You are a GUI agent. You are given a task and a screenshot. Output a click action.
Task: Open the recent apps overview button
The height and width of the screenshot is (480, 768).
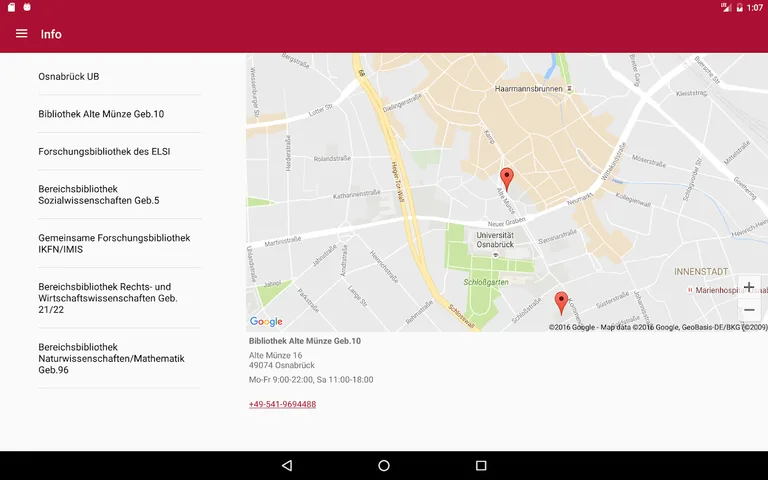tap(481, 465)
